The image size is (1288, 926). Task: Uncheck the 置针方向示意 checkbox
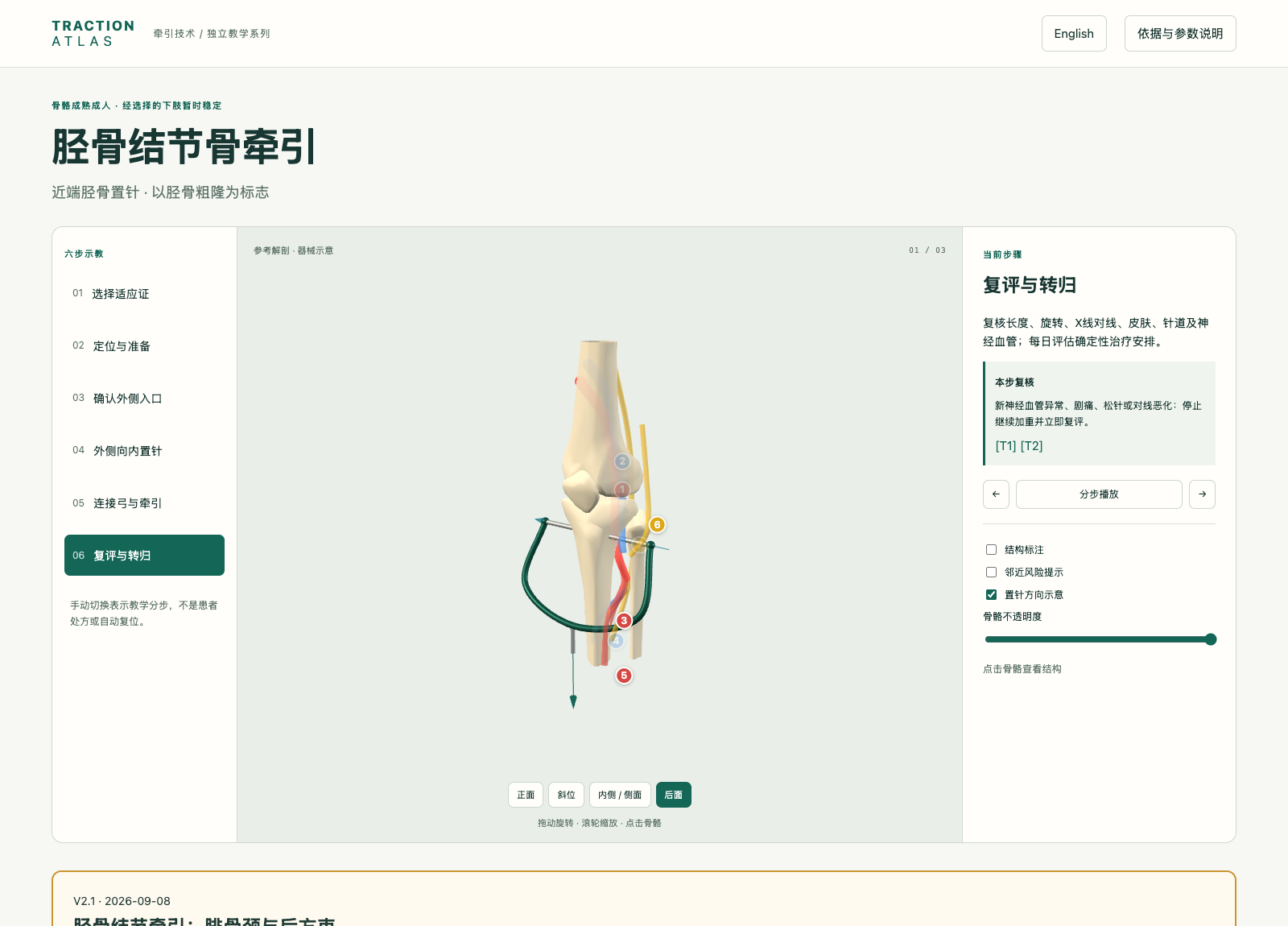pos(992,595)
